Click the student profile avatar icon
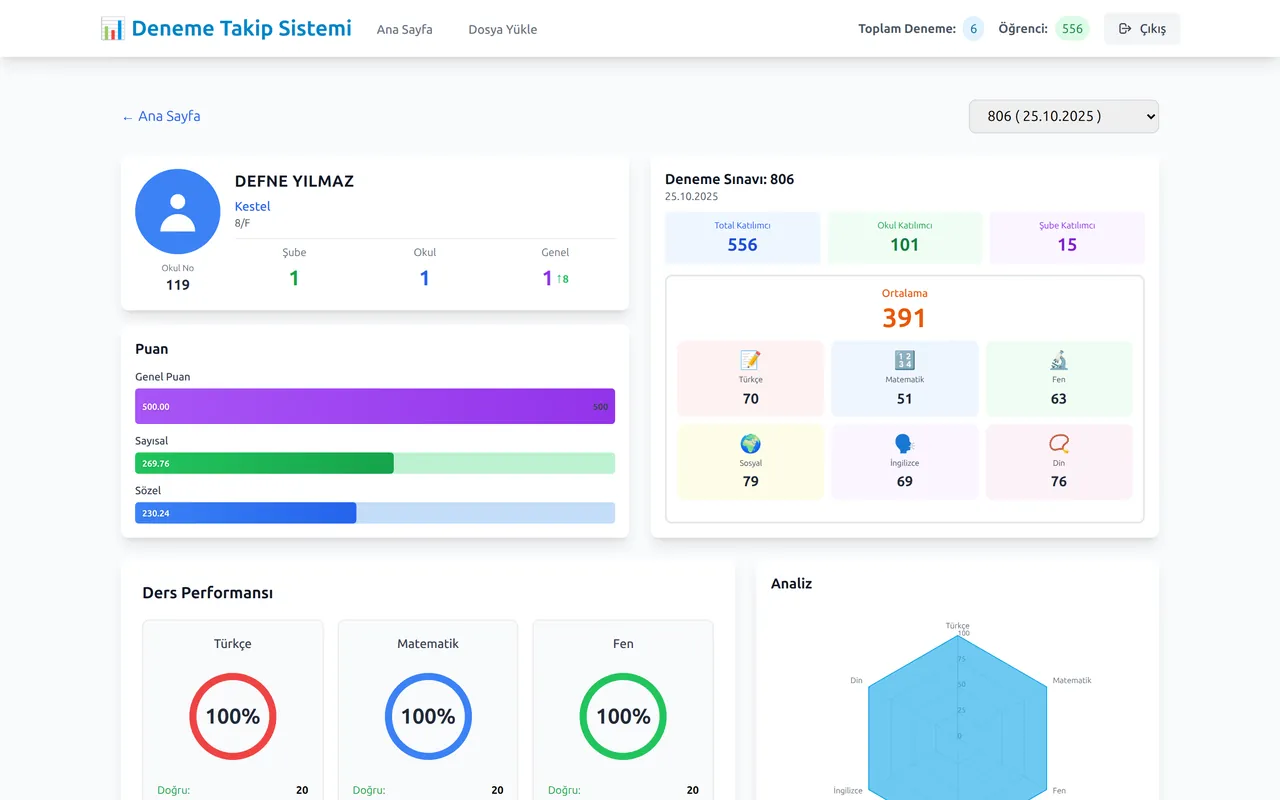Image resolution: width=1280 pixels, height=800 pixels. coord(178,211)
